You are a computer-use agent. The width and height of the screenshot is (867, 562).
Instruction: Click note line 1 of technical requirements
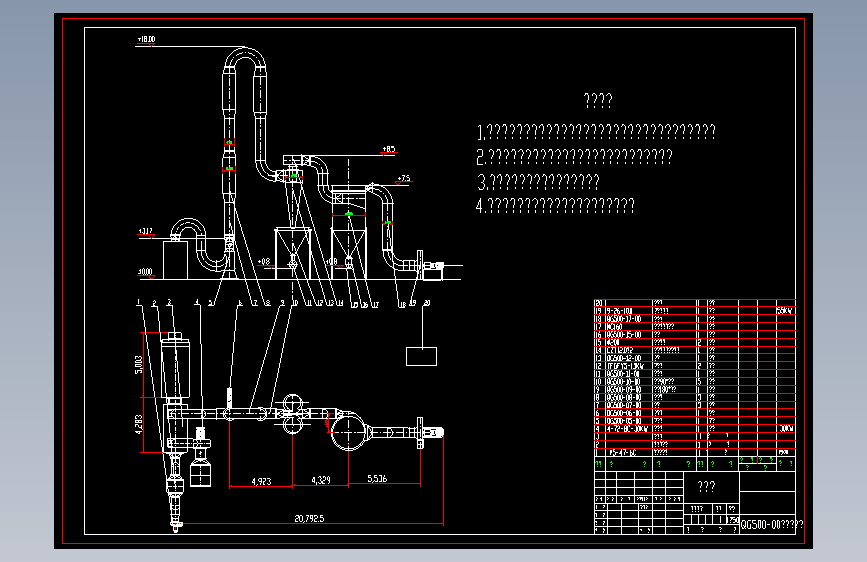pyautogui.click(x=596, y=132)
